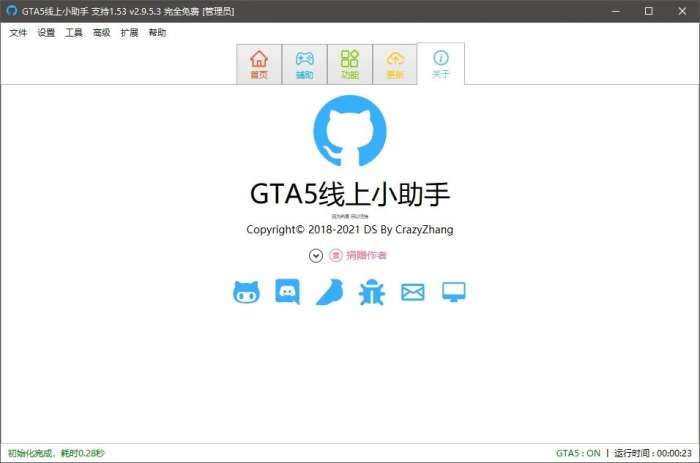The image size is (700, 463).
Task: Click the 捐赠作者 donate link
Action: click(367, 255)
